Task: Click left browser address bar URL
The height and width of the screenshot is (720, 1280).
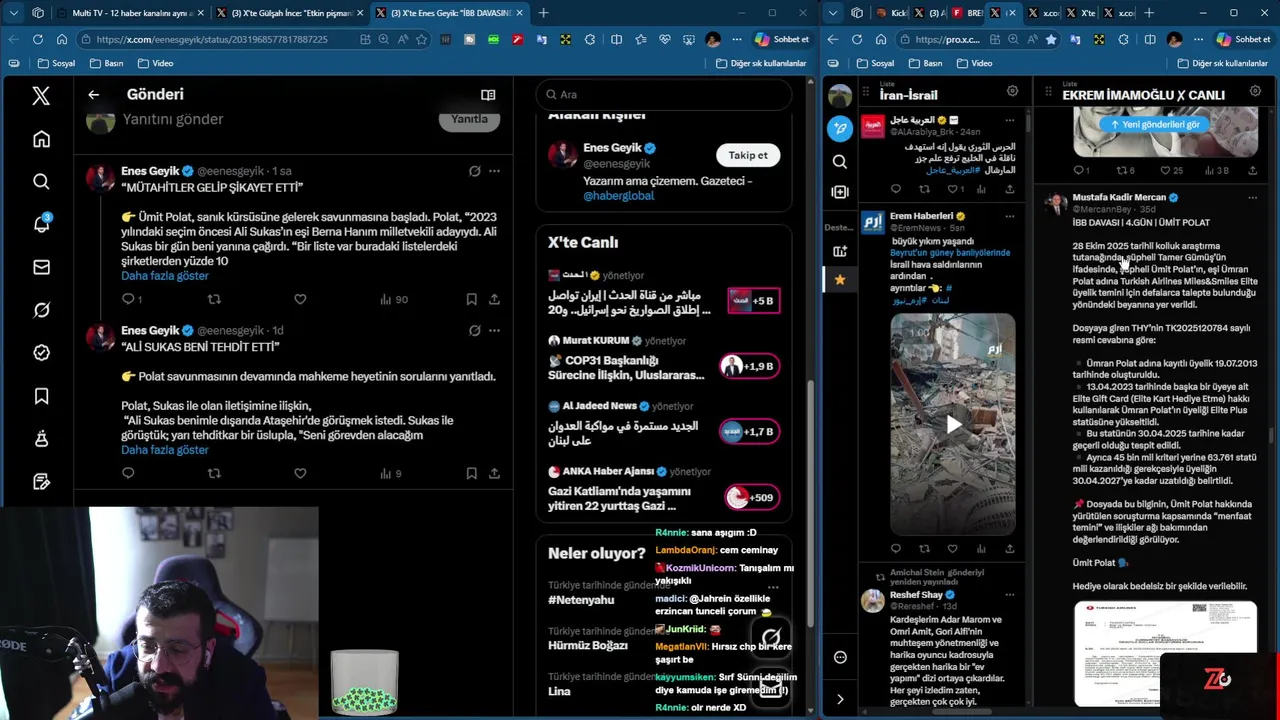Action: (x=212, y=39)
